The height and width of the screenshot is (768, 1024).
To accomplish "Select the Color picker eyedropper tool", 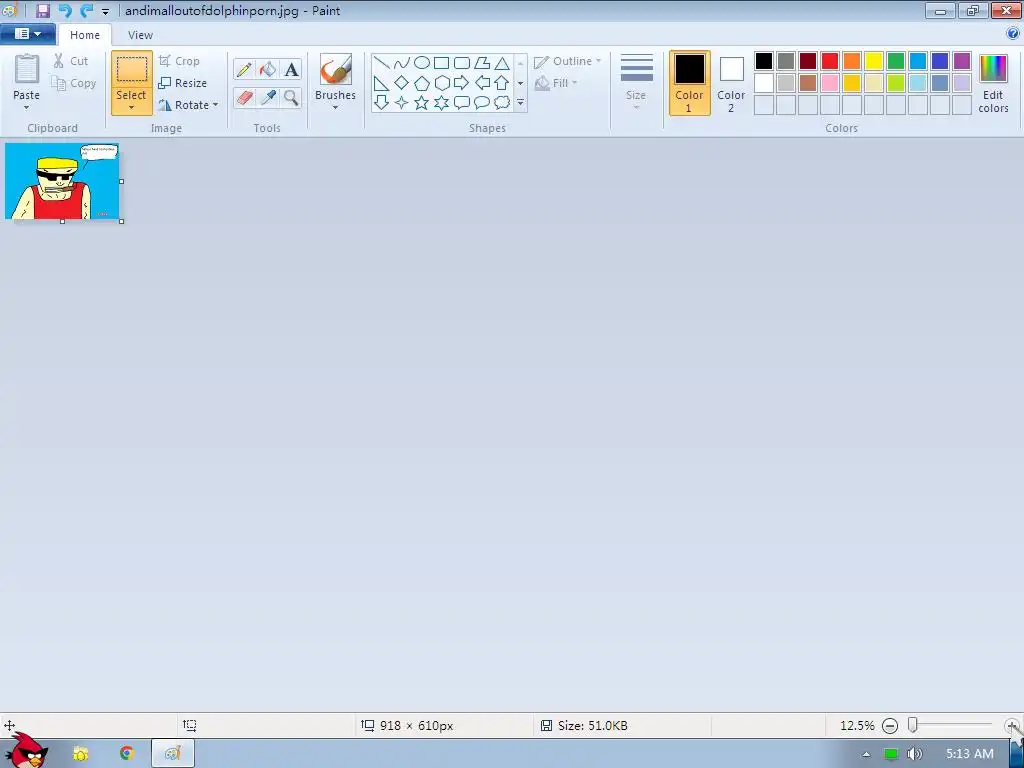I will [268, 98].
